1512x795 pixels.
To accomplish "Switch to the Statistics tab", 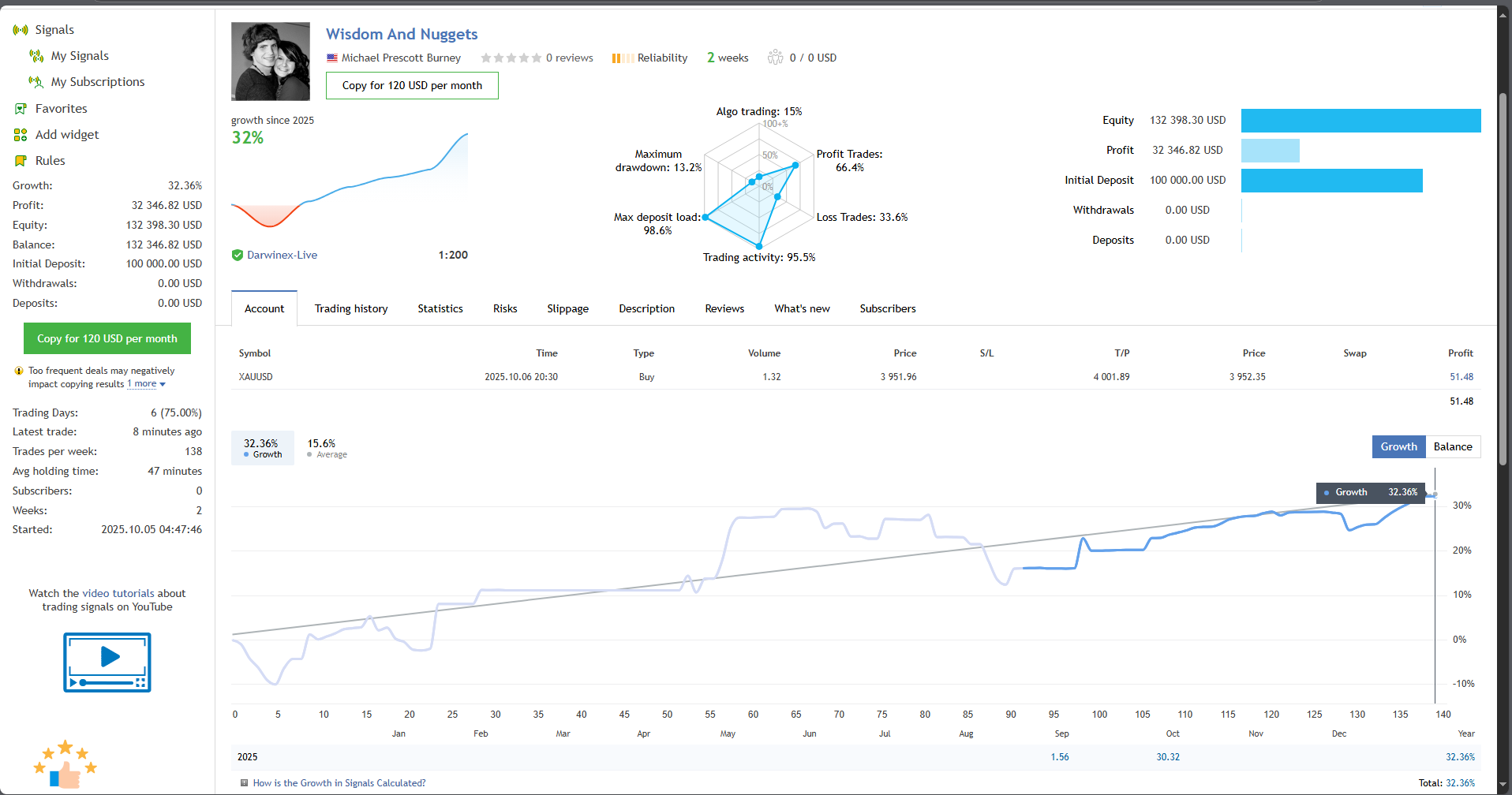I will (x=440, y=308).
